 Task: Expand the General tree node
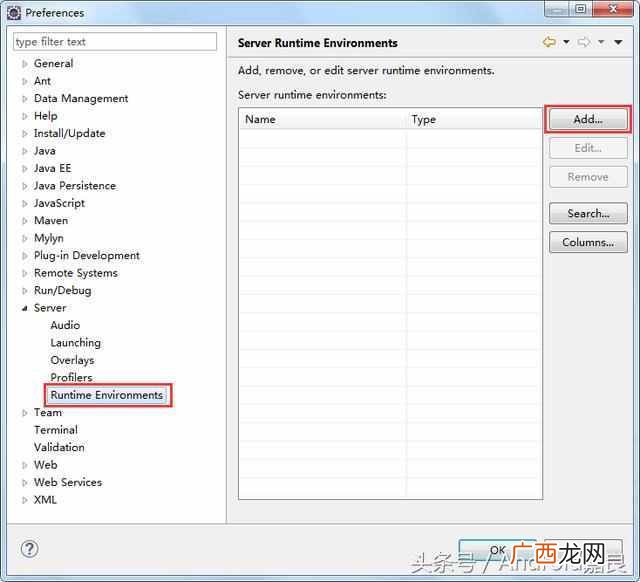[x=25, y=64]
